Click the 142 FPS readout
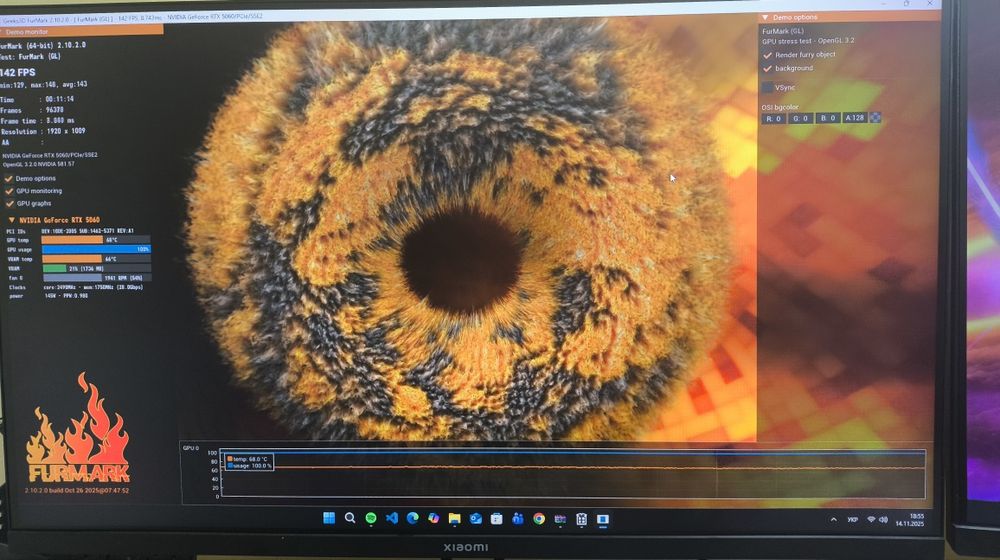 point(17,72)
